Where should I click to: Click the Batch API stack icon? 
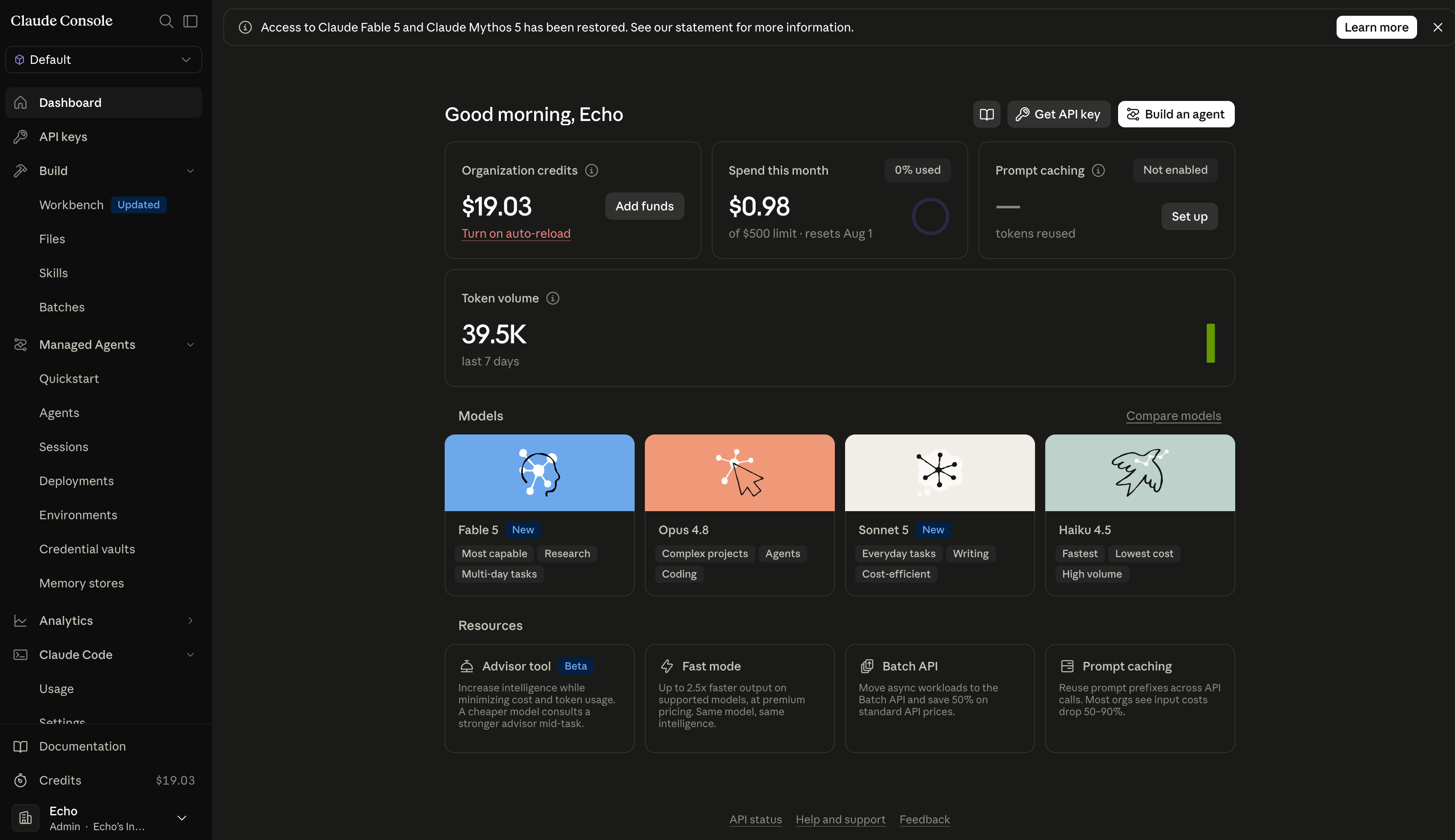click(867, 666)
